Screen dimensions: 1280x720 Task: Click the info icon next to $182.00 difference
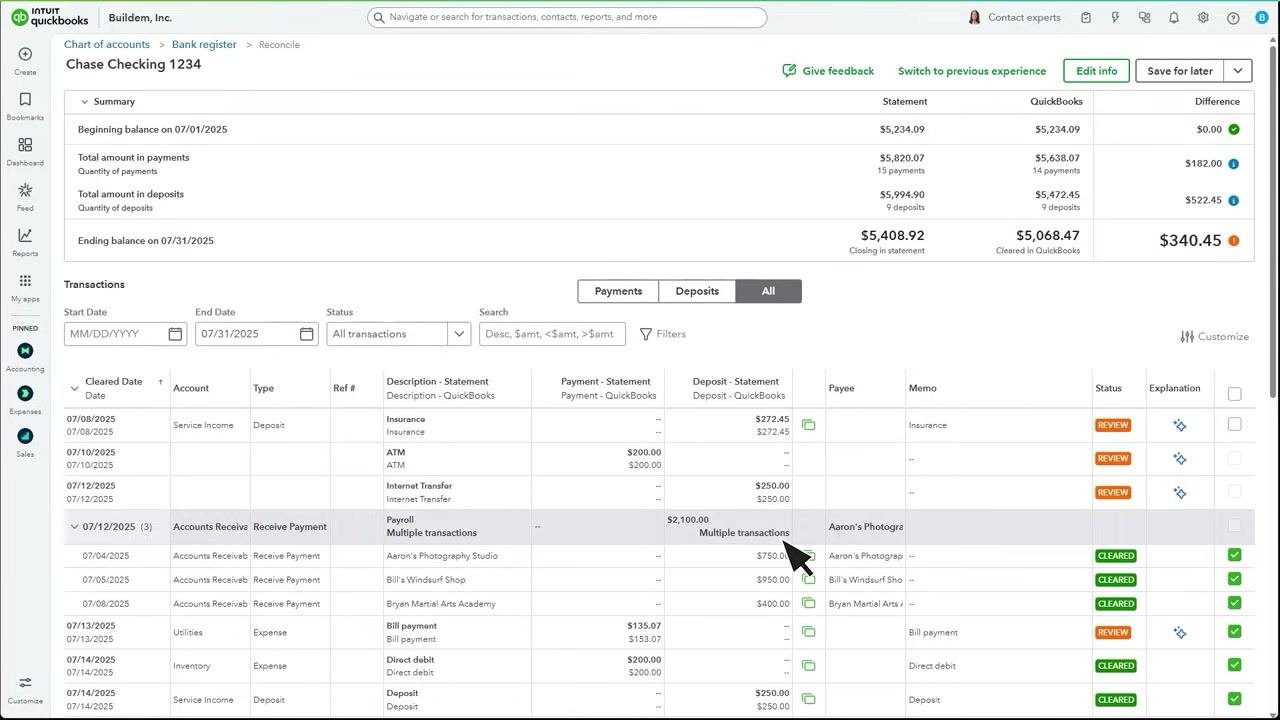coord(1234,164)
